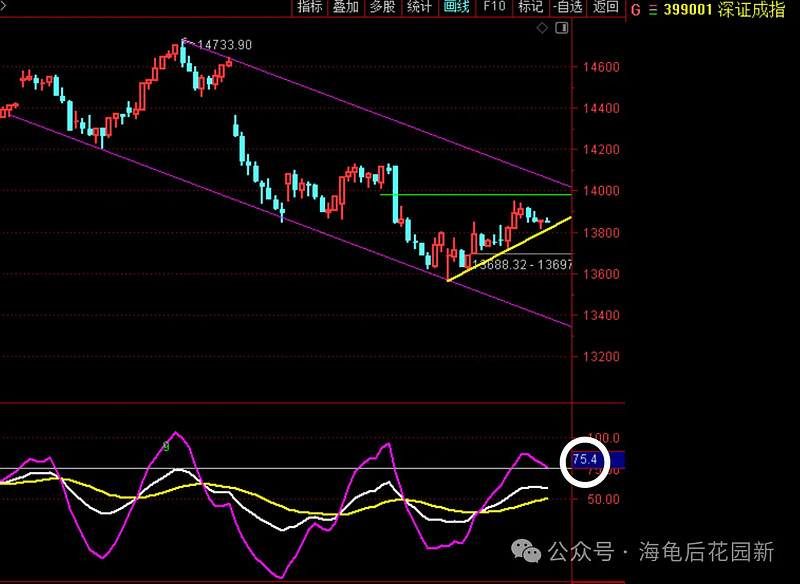Click the 13688.32 - 13697 range label
This screenshot has height=584, width=800.
tap(521, 265)
